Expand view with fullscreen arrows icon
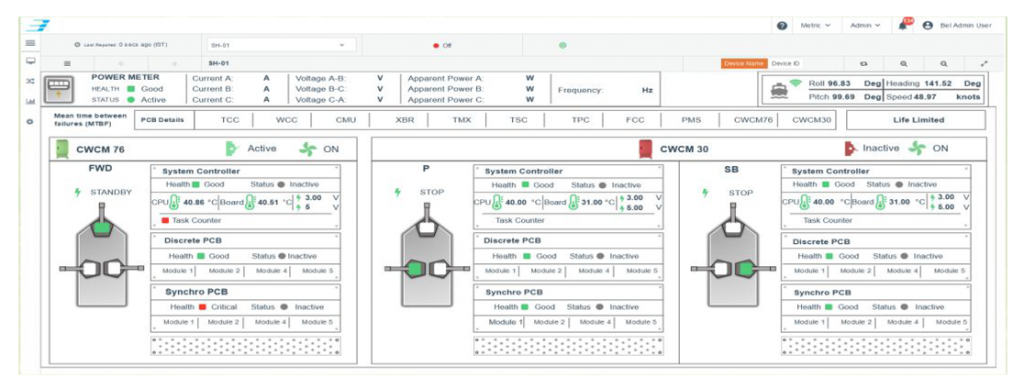This screenshot has width=1024, height=388. (x=984, y=63)
